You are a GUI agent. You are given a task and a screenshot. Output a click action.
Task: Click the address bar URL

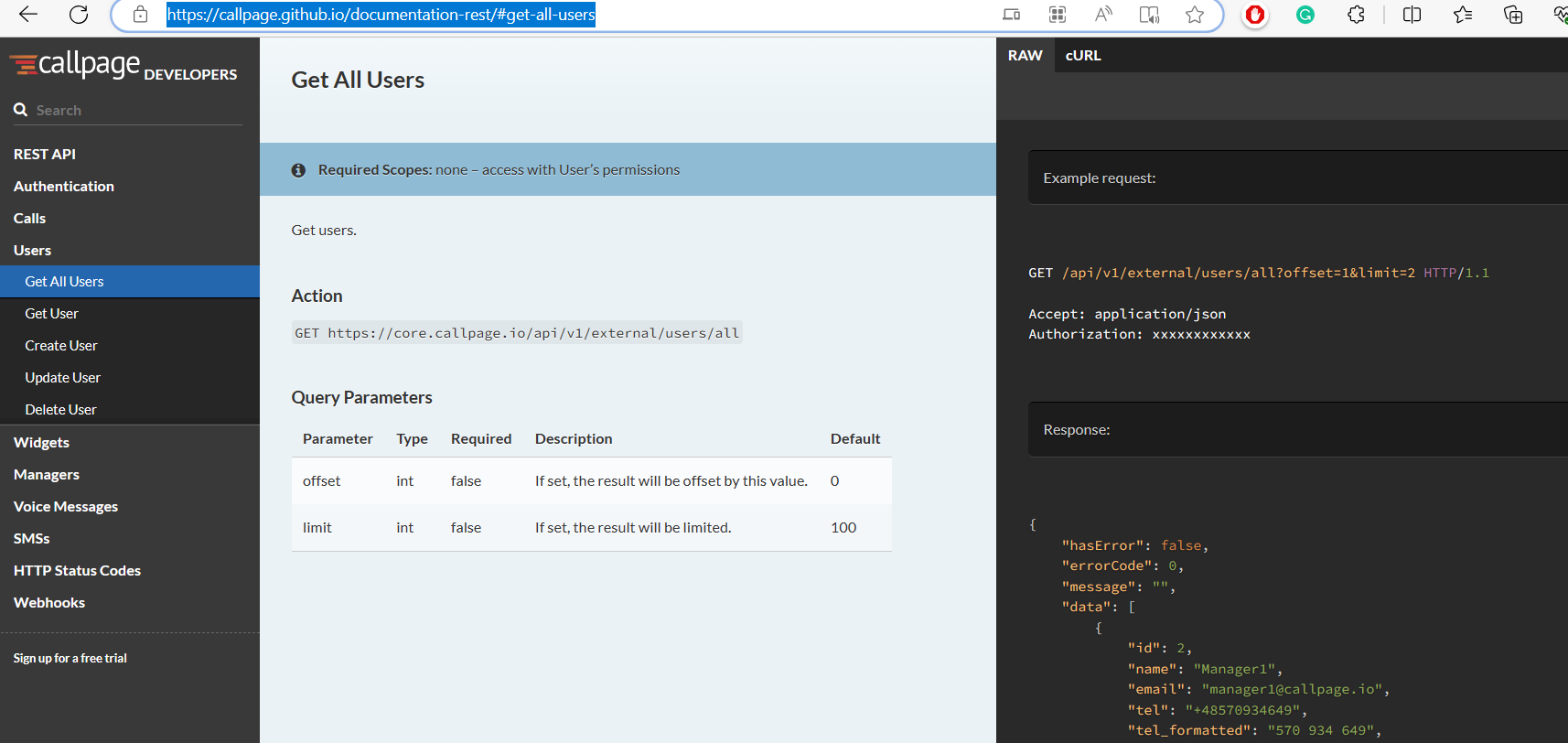pos(381,15)
